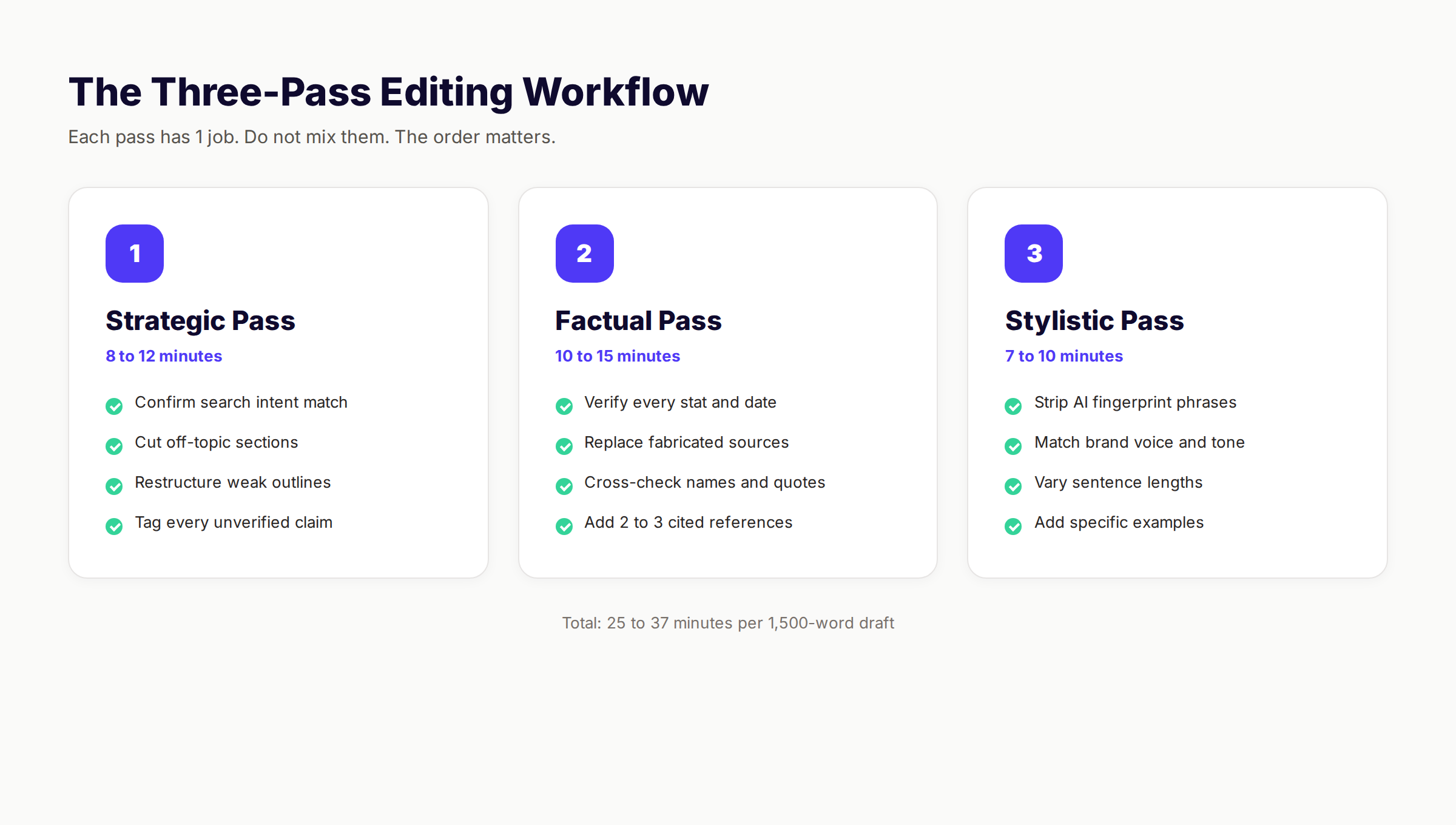The height and width of the screenshot is (825, 1456).
Task: Click the text Strip AI fingerprint phrases
Action: point(1135,402)
